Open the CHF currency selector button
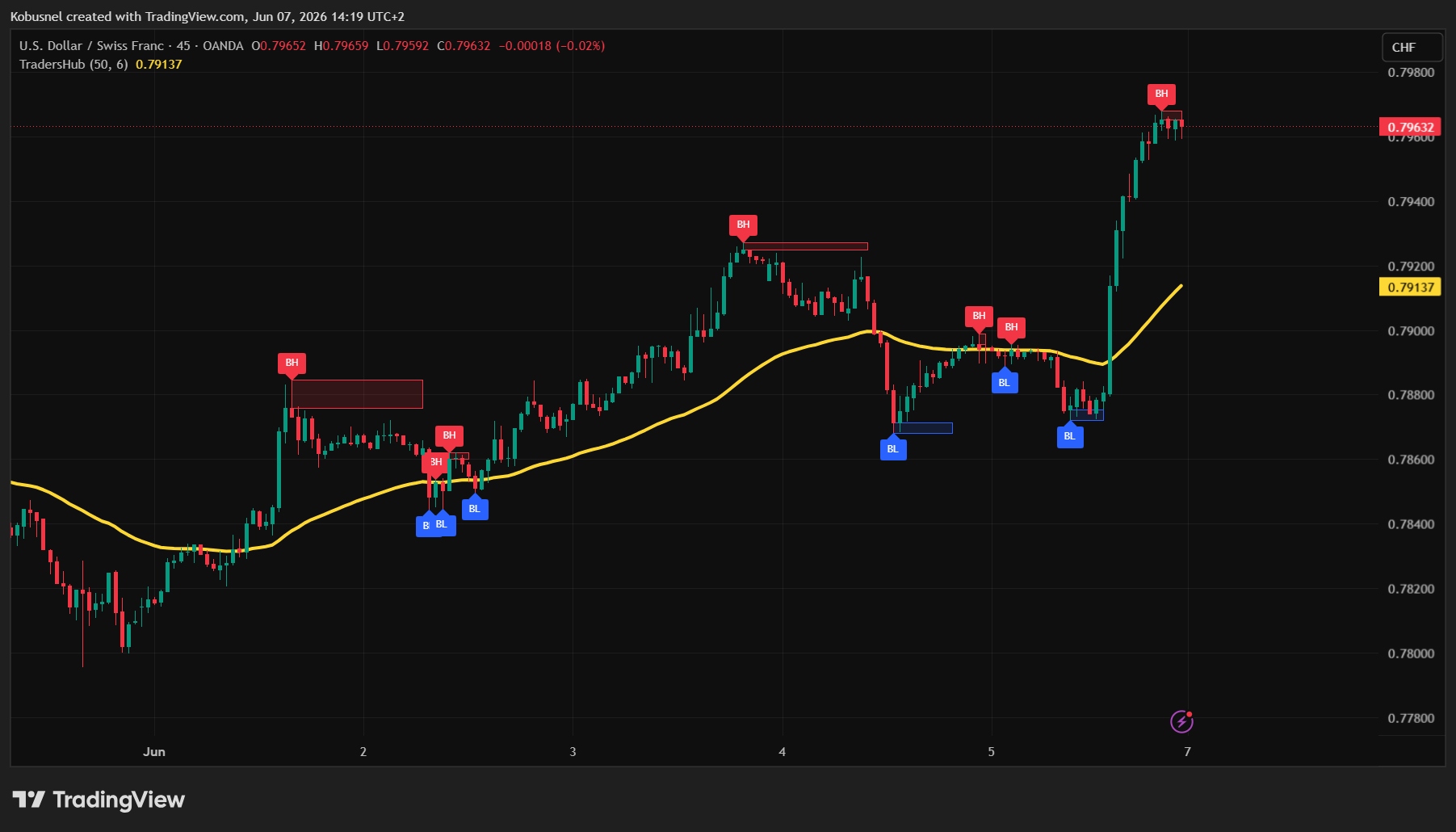 (1412, 48)
